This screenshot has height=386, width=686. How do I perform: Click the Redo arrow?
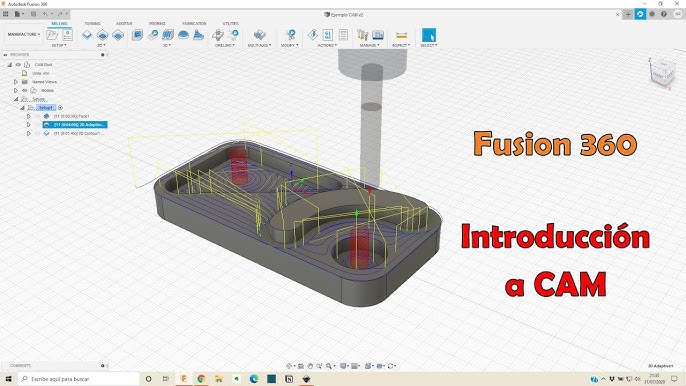60,14
